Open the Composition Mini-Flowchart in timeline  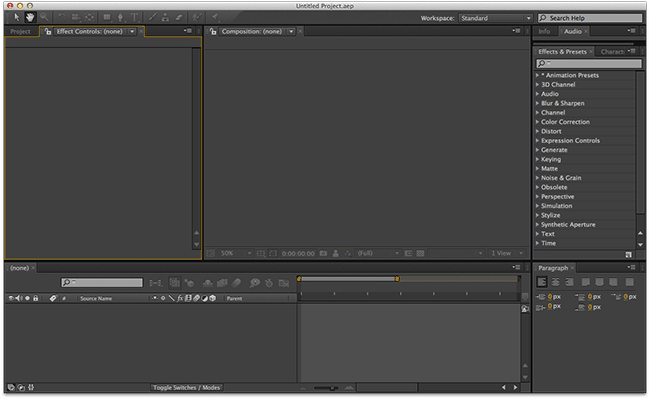click(x=156, y=283)
